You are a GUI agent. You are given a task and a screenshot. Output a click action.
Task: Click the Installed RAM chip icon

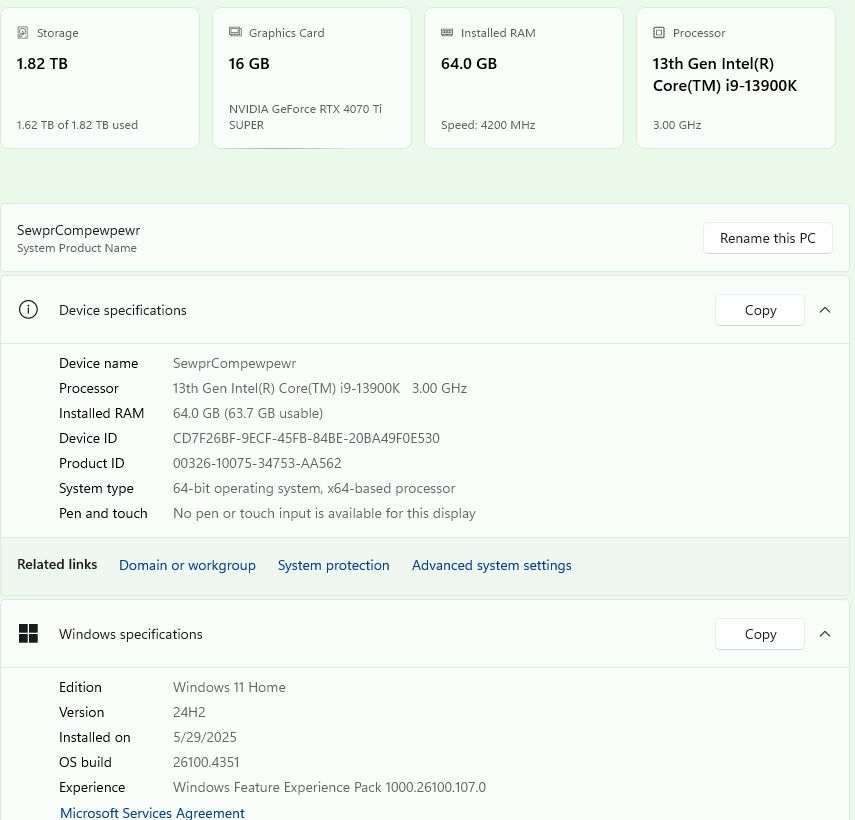tap(447, 33)
